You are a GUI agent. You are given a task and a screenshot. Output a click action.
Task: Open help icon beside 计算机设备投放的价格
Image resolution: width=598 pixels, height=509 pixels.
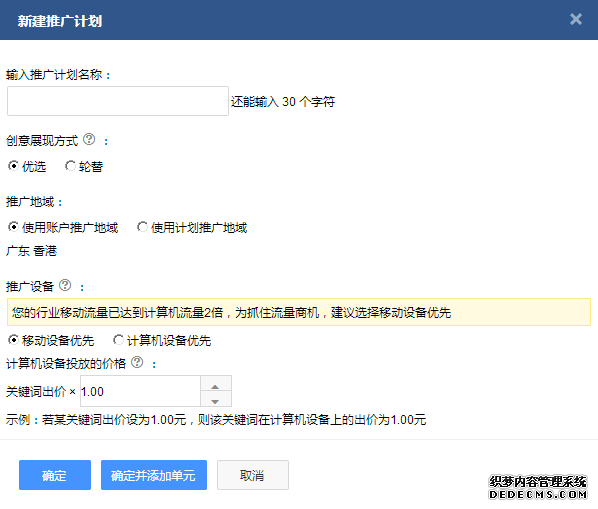coord(137,362)
